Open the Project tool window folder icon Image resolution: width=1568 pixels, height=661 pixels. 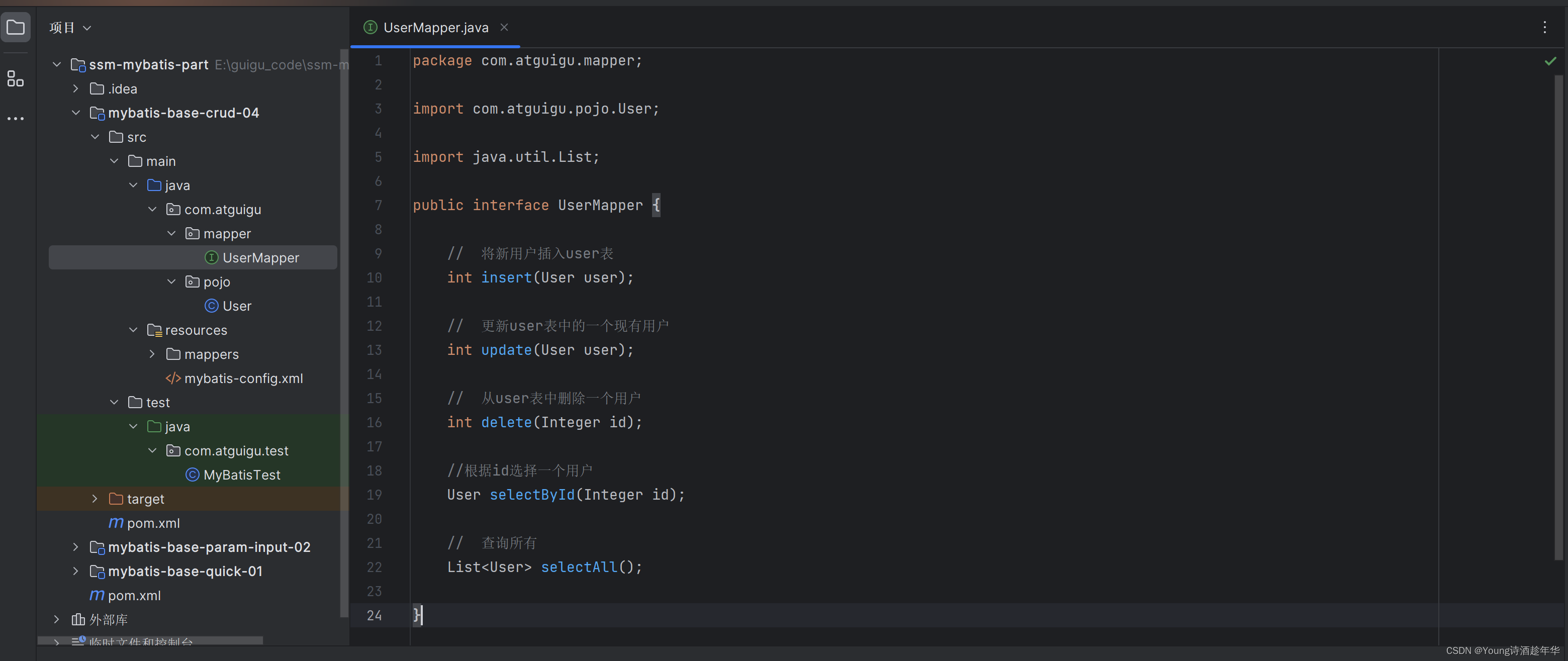15,27
